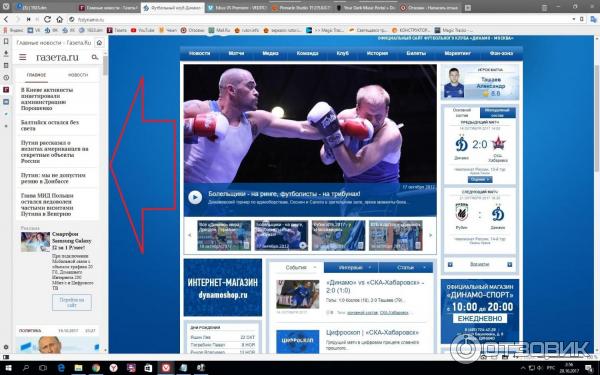The width and height of the screenshot is (600, 375).
Task: Select the Gazeta web panel icon in the sidebar
Action: [x=6, y=90]
